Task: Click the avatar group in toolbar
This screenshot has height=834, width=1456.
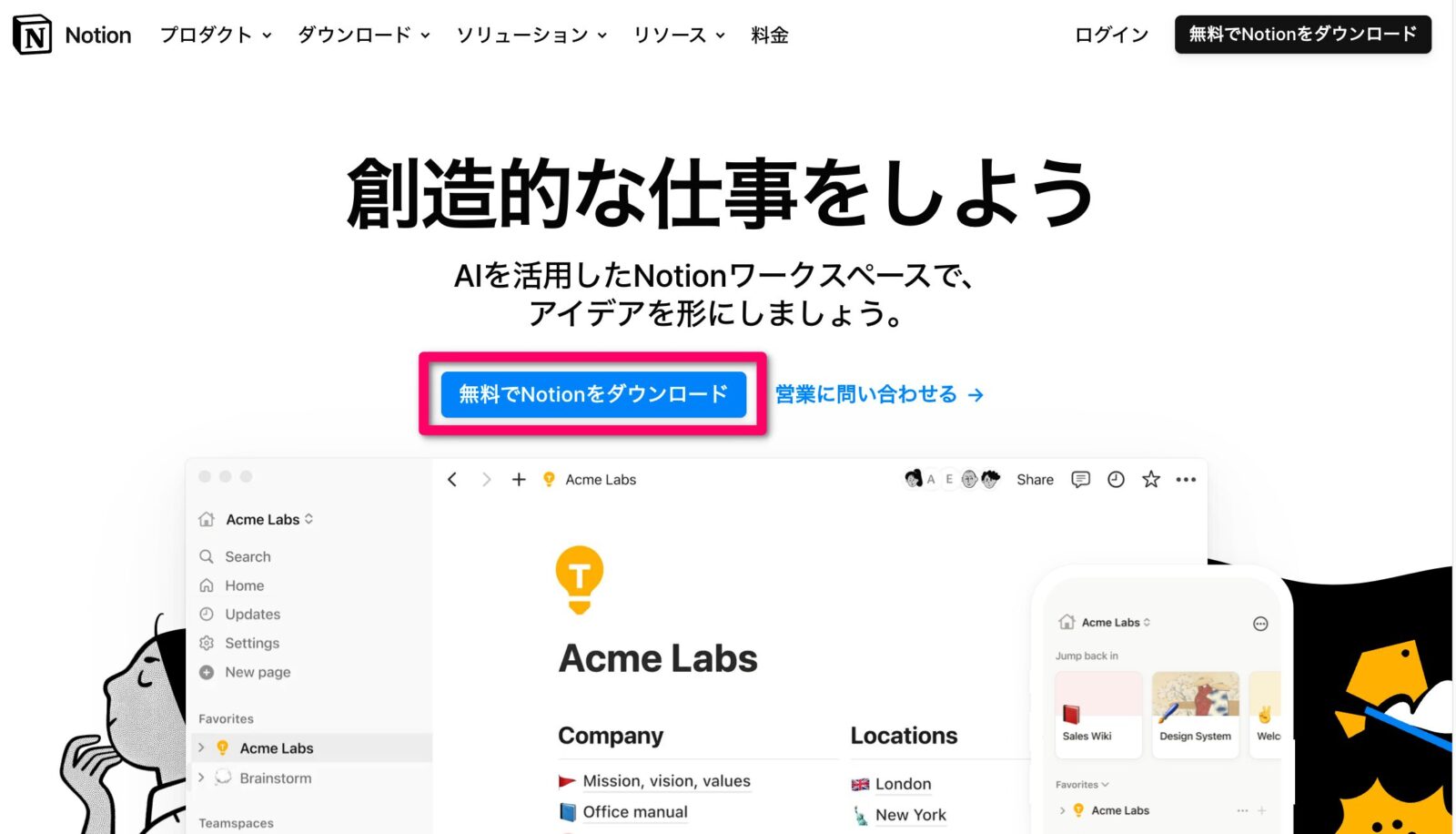Action: (x=952, y=479)
